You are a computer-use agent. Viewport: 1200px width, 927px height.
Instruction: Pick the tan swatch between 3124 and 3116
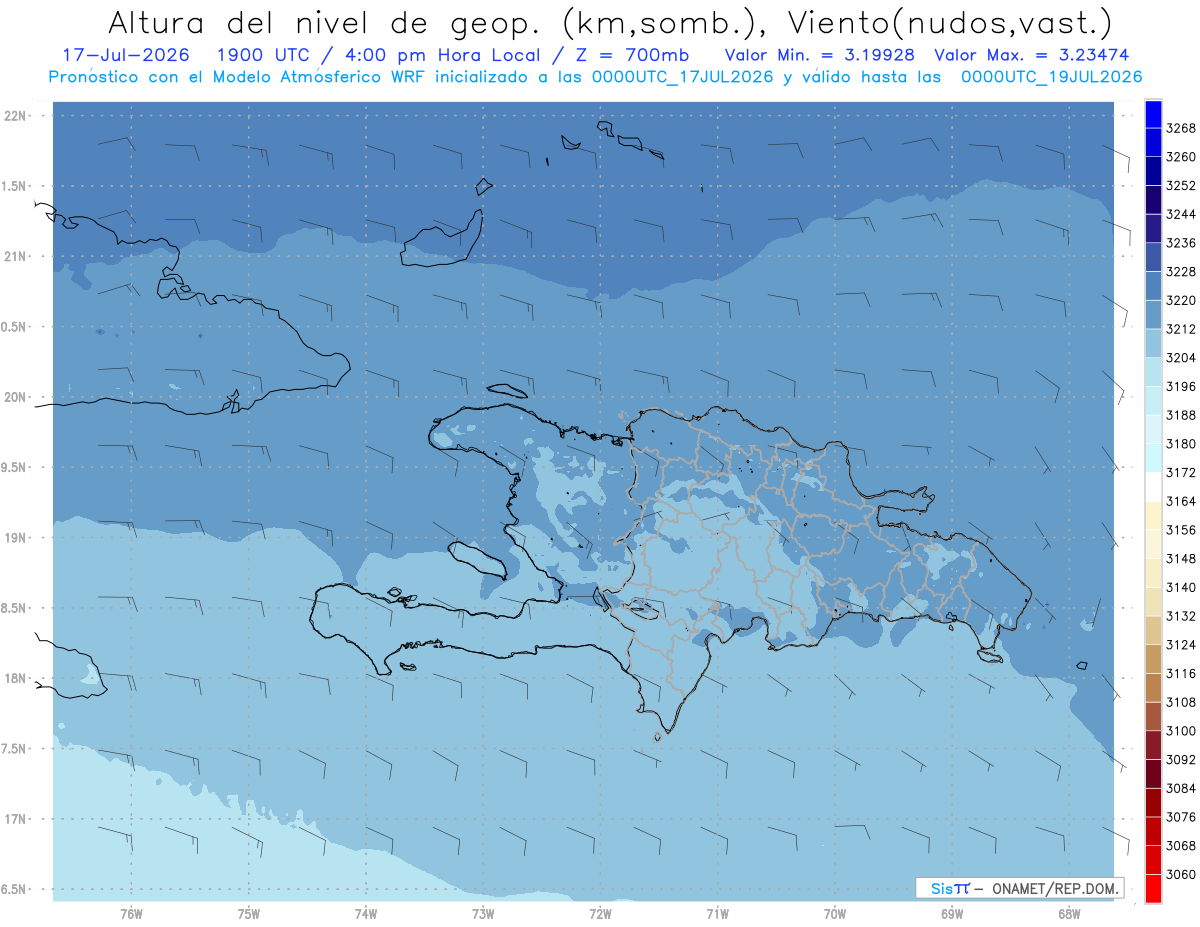(x=1153, y=659)
